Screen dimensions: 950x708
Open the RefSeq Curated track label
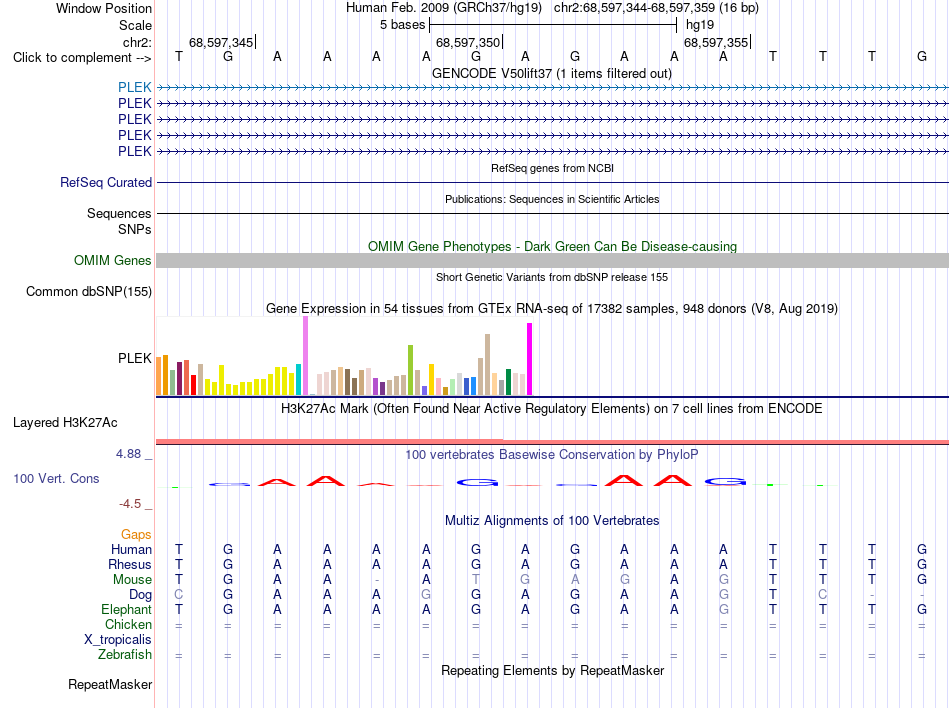coord(106,182)
